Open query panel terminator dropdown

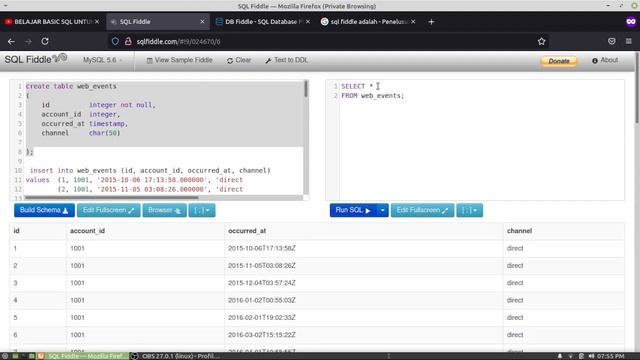469,210
